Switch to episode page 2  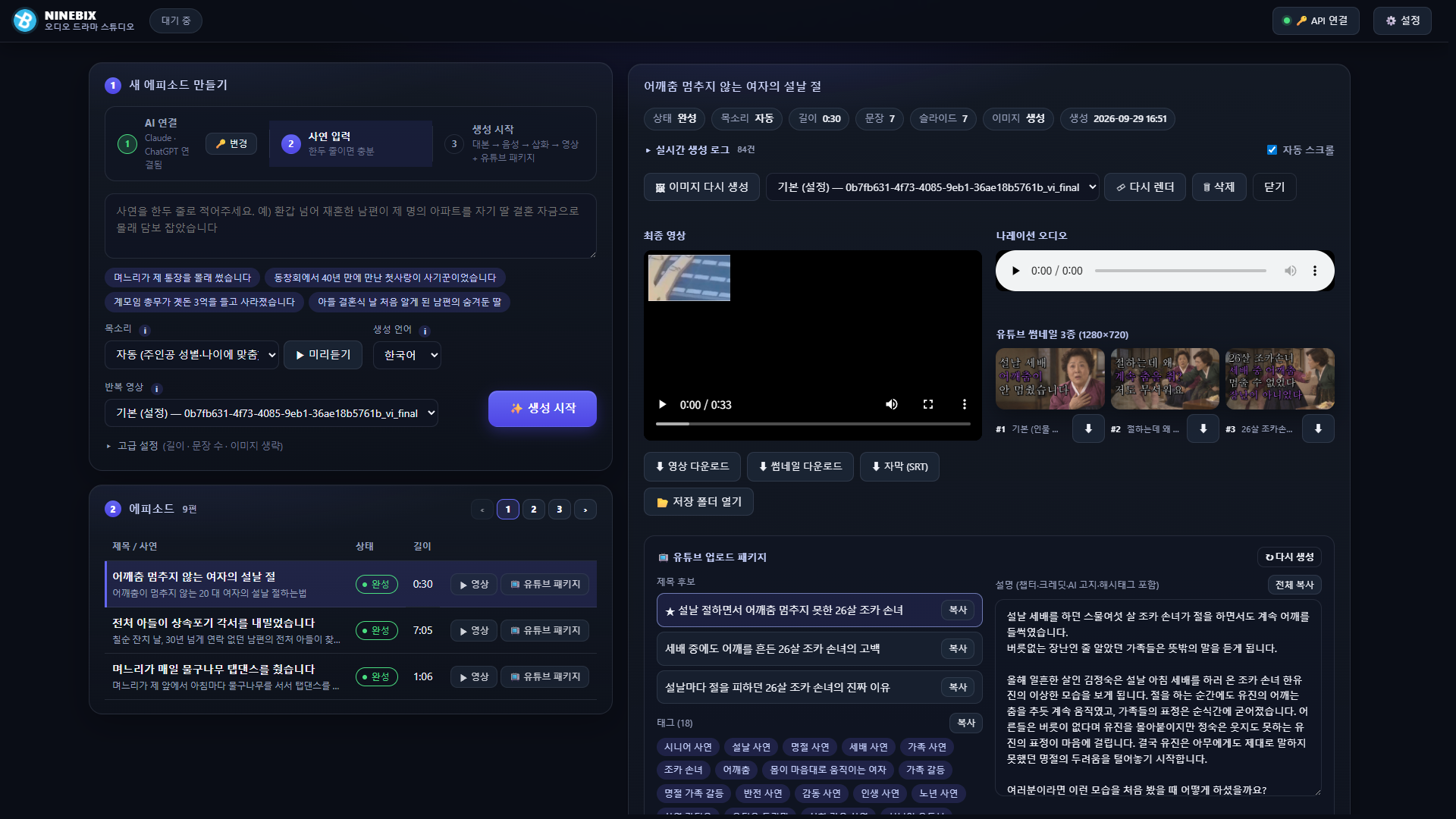click(534, 510)
